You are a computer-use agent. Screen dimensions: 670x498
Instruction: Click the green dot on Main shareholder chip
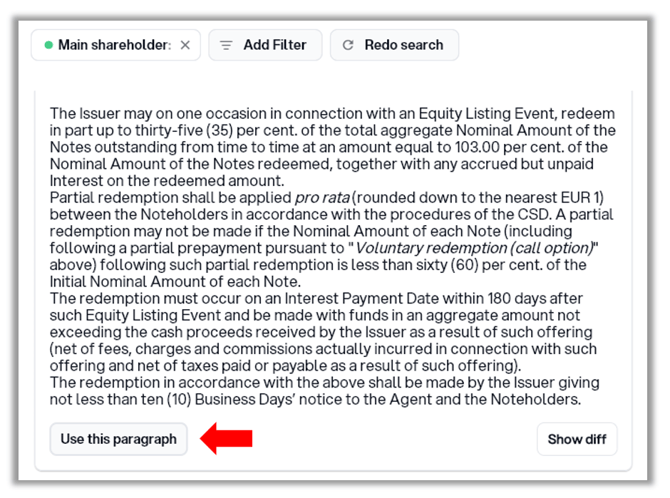(x=48, y=45)
